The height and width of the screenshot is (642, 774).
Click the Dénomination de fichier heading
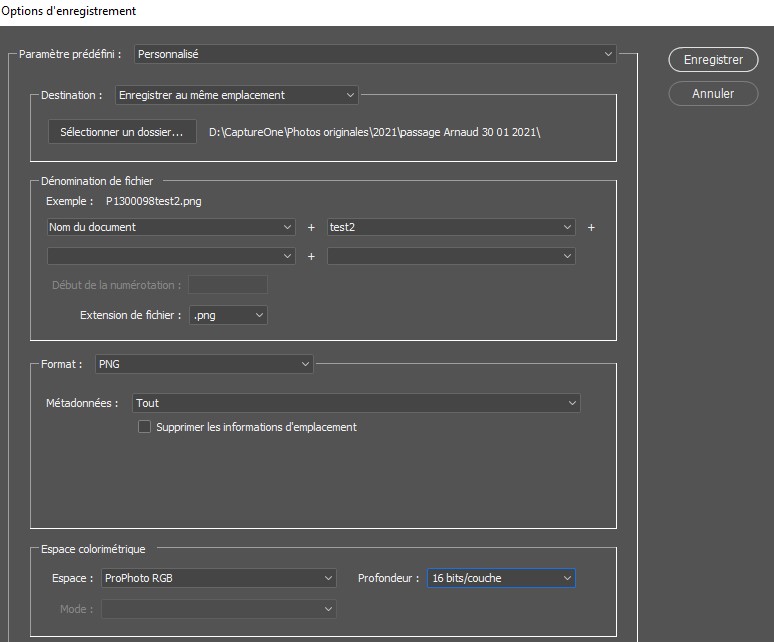tap(97, 181)
